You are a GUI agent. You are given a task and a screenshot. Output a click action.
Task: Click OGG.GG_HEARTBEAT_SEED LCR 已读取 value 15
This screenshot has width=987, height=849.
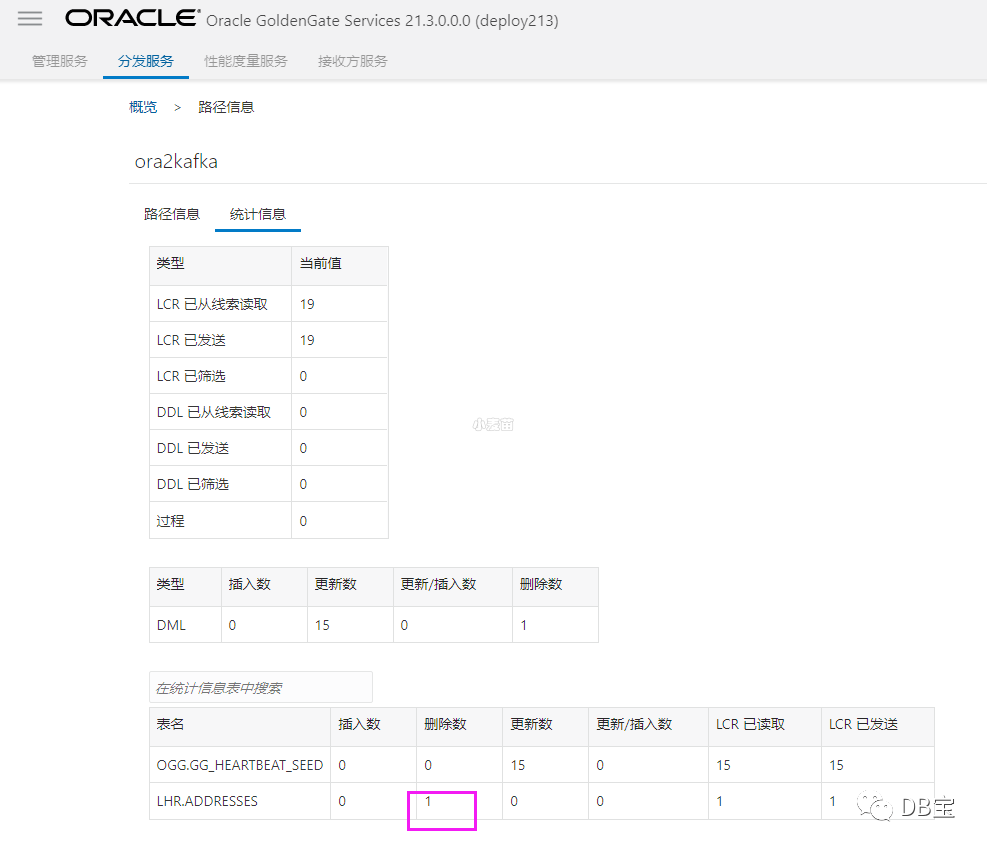tap(723, 765)
